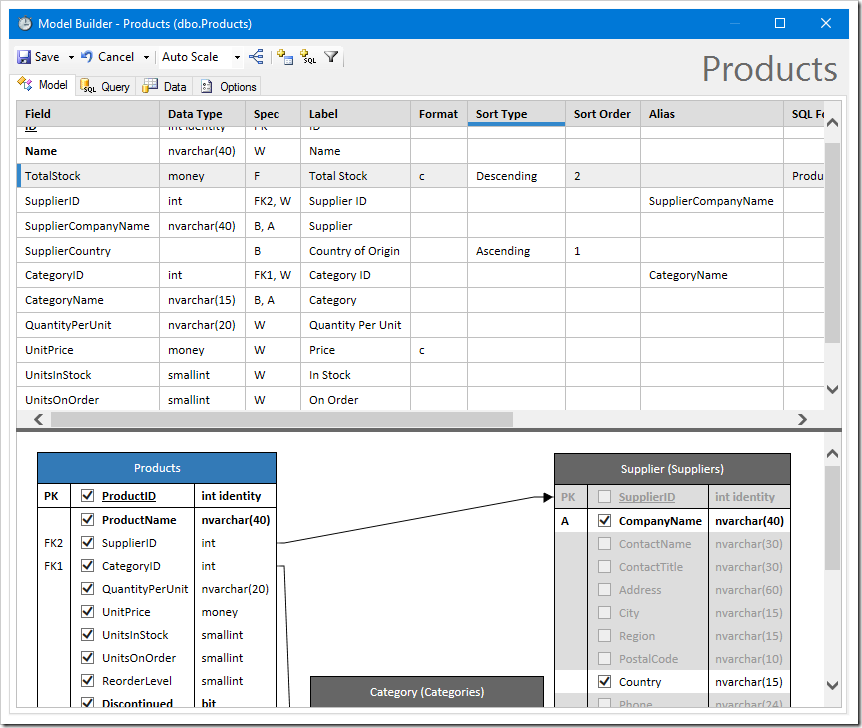
Task: Click the Ascending sort type cell
Action: pyautogui.click(x=516, y=251)
